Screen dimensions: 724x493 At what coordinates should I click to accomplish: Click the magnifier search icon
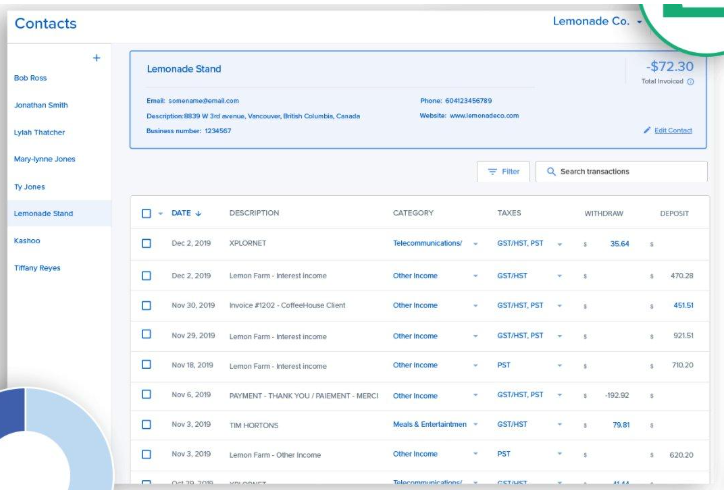pyautogui.click(x=551, y=172)
